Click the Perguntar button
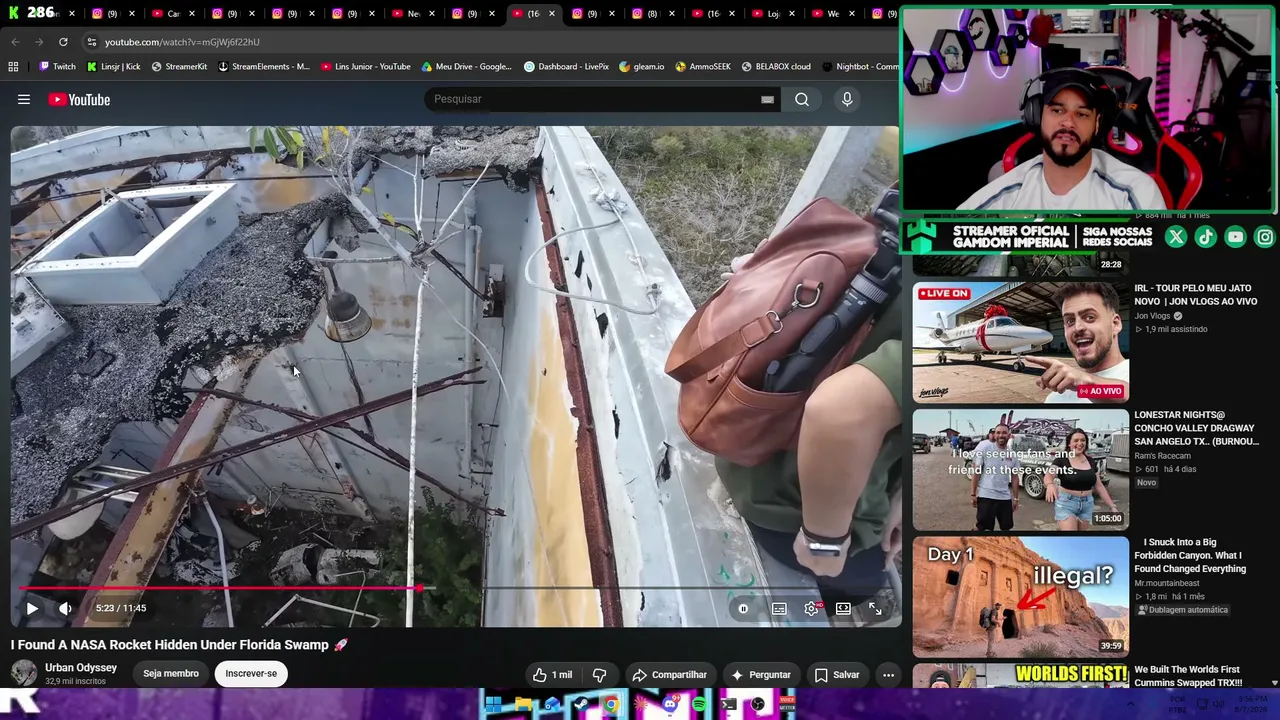This screenshot has height=720, width=1280. pos(761,675)
